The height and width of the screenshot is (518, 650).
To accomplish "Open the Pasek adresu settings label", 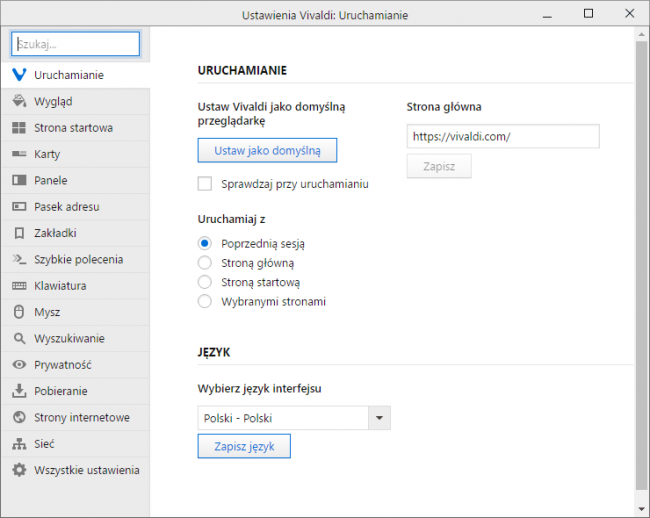I will click(67, 206).
